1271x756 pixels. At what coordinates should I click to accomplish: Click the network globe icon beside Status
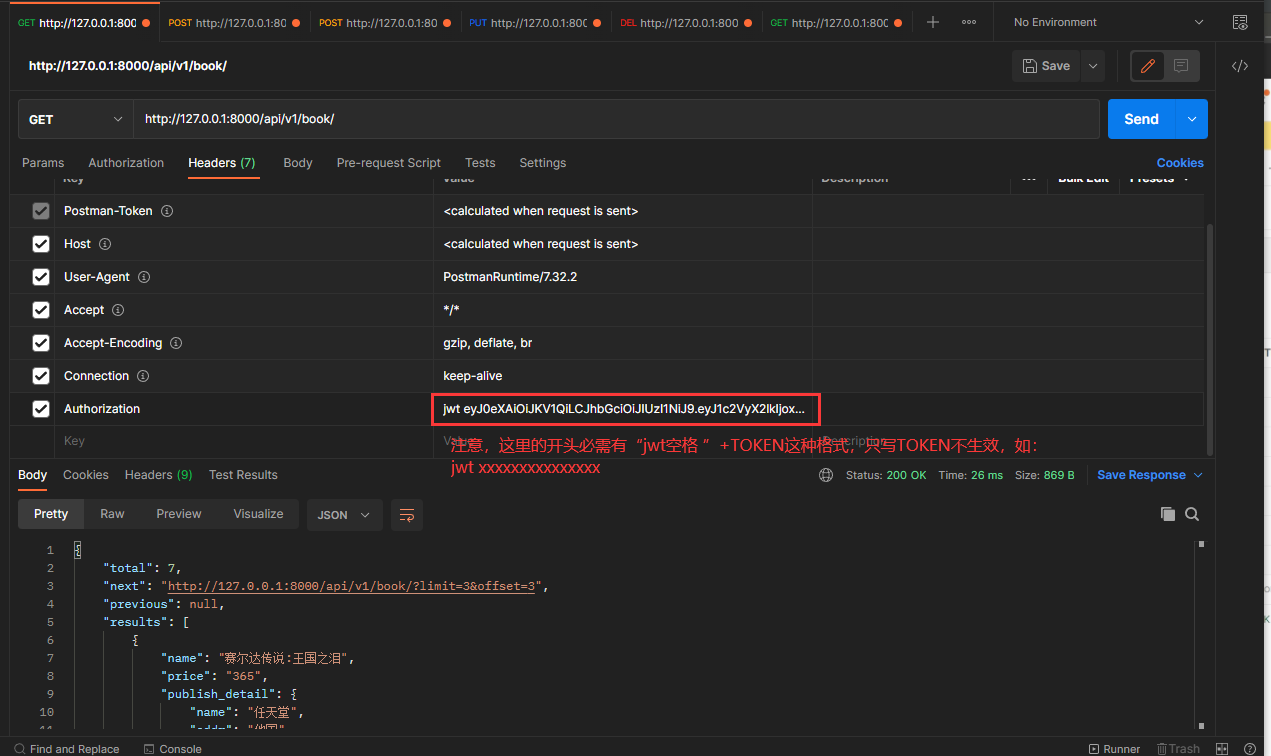tap(826, 475)
